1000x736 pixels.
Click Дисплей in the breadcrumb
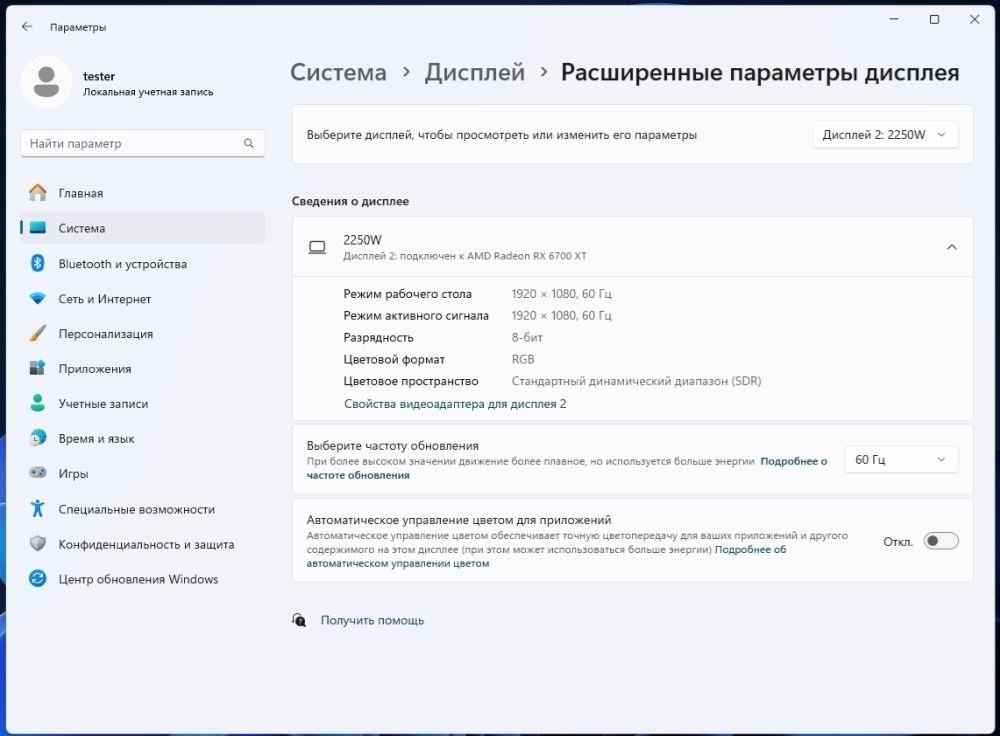(x=474, y=72)
